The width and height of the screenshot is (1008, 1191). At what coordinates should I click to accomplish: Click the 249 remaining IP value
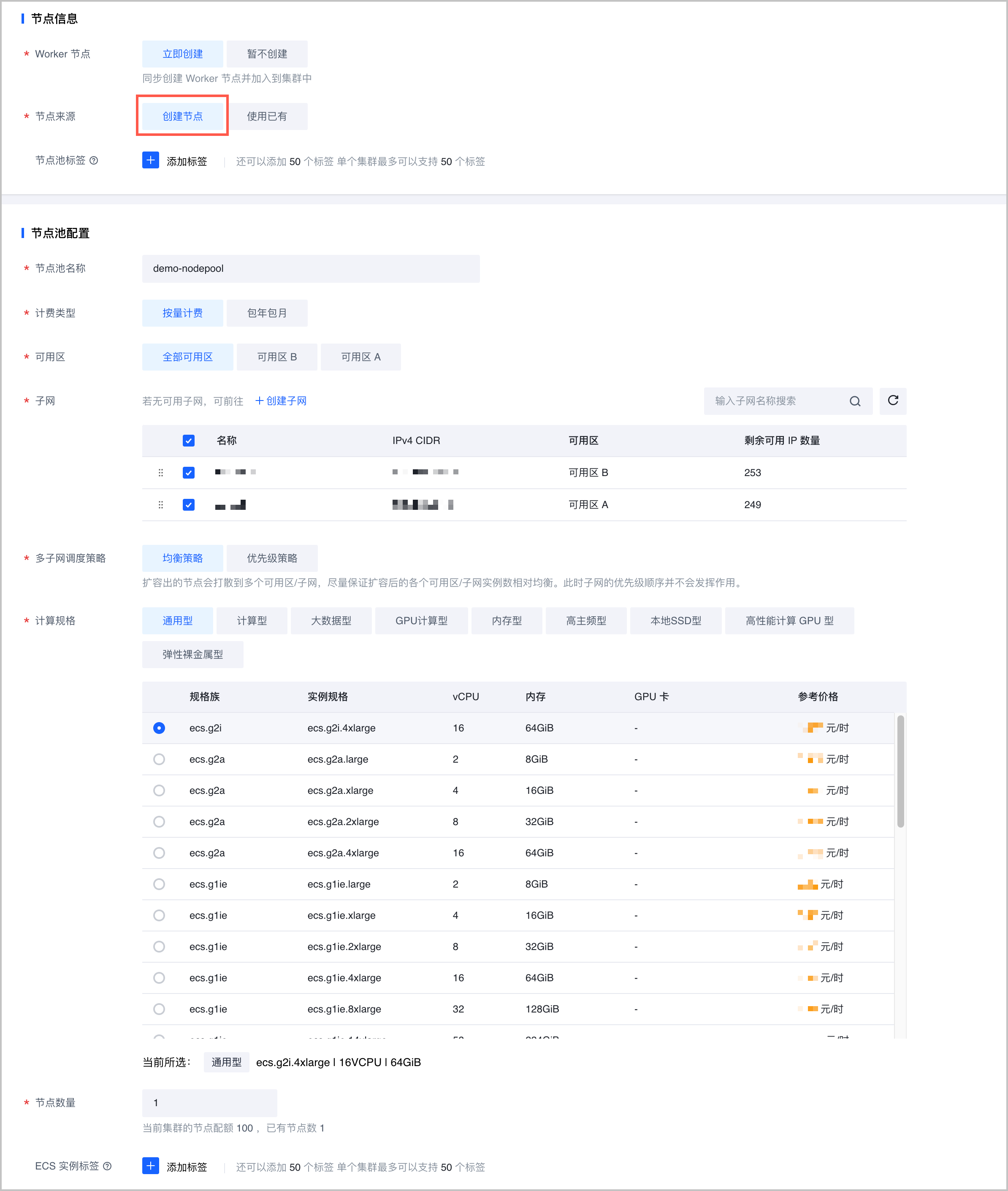752,505
